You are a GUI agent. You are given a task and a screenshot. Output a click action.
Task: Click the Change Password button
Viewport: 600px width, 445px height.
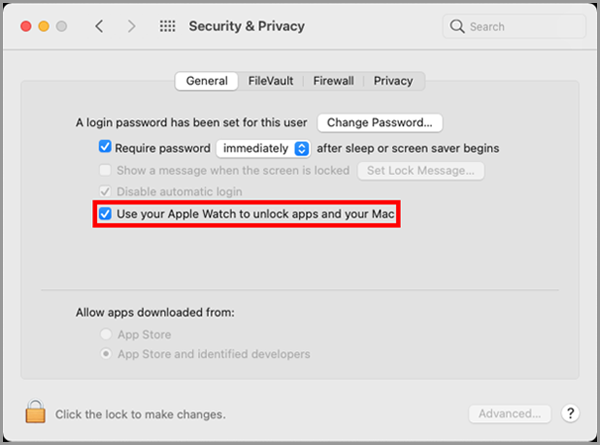[379, 123]
